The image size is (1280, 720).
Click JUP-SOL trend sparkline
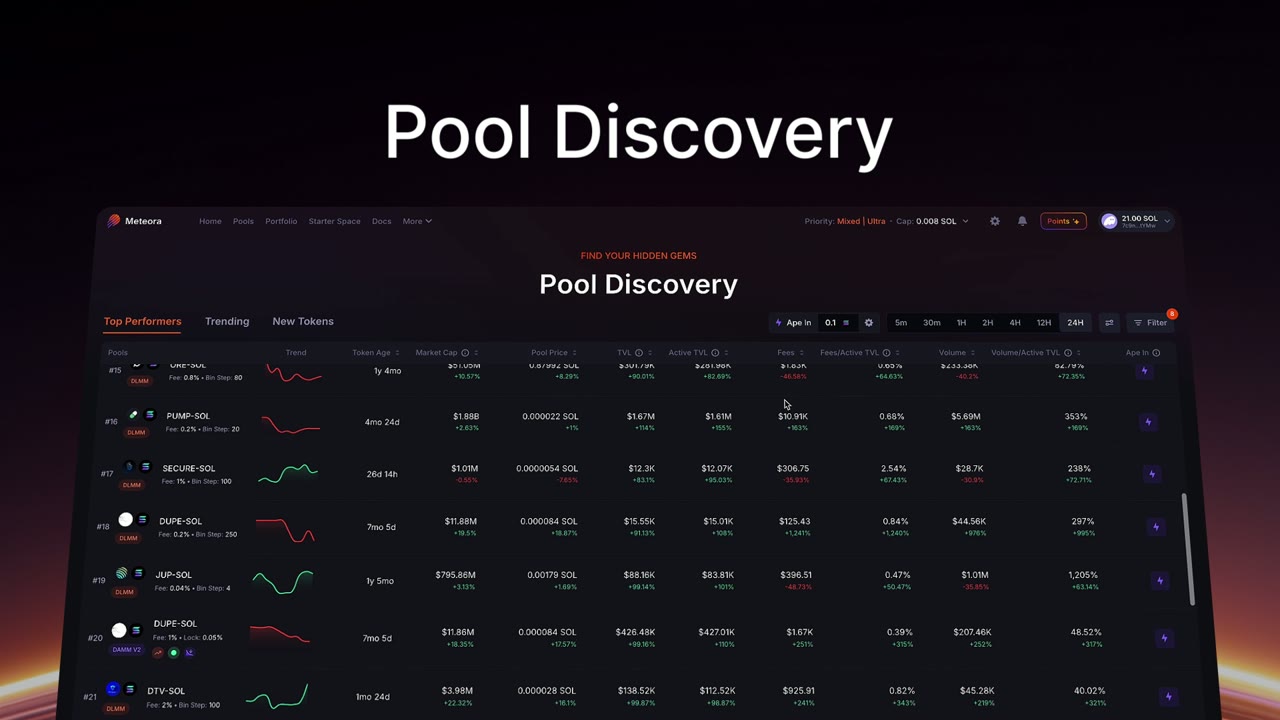tap(283, 581)
